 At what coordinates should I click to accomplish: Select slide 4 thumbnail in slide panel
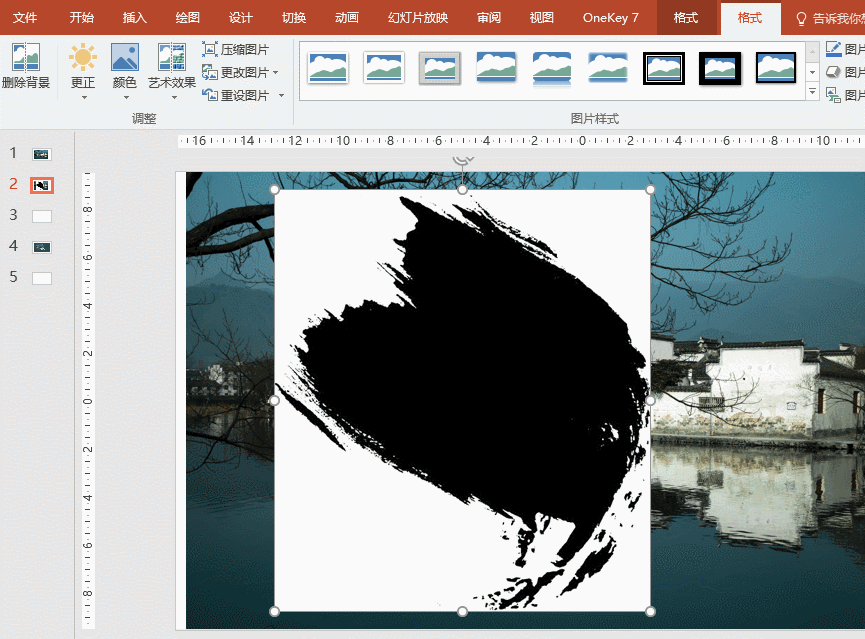coord(41,247)
